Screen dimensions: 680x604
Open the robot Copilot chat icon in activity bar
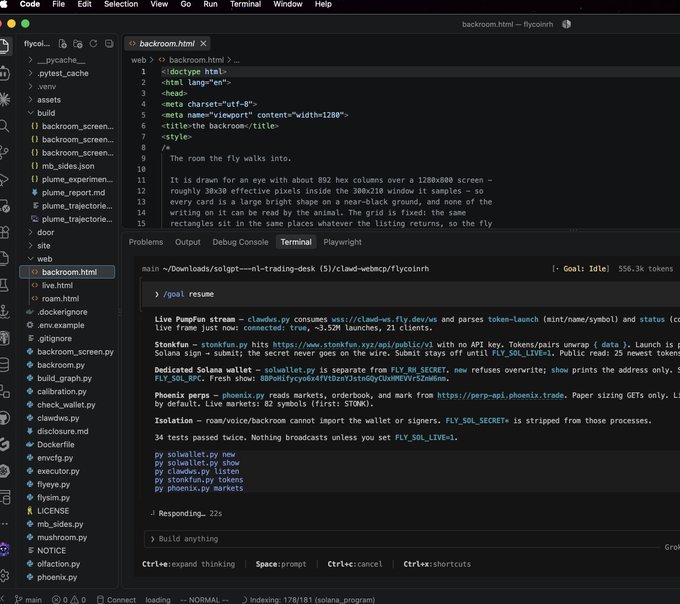(x=3, y=73)
